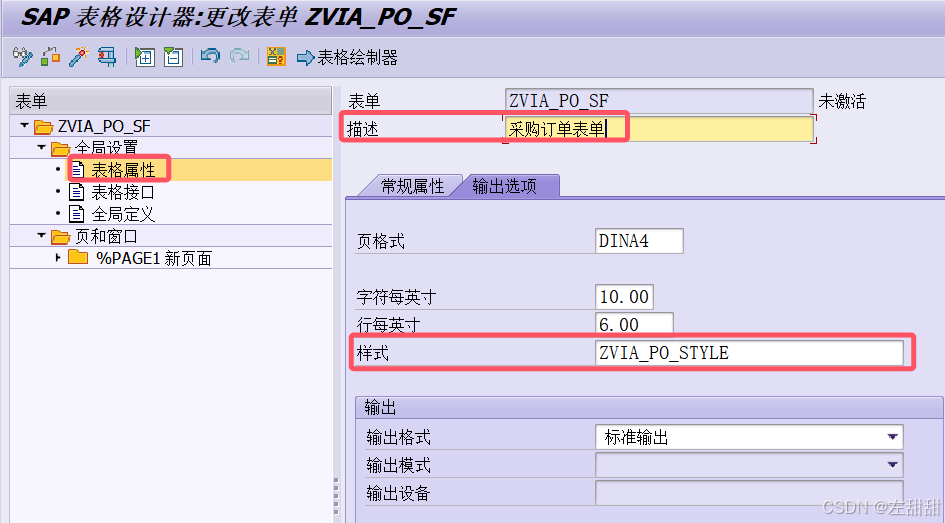945x523 pixels.
Task: Click the 描述 description field
Action: pos(659,129)
